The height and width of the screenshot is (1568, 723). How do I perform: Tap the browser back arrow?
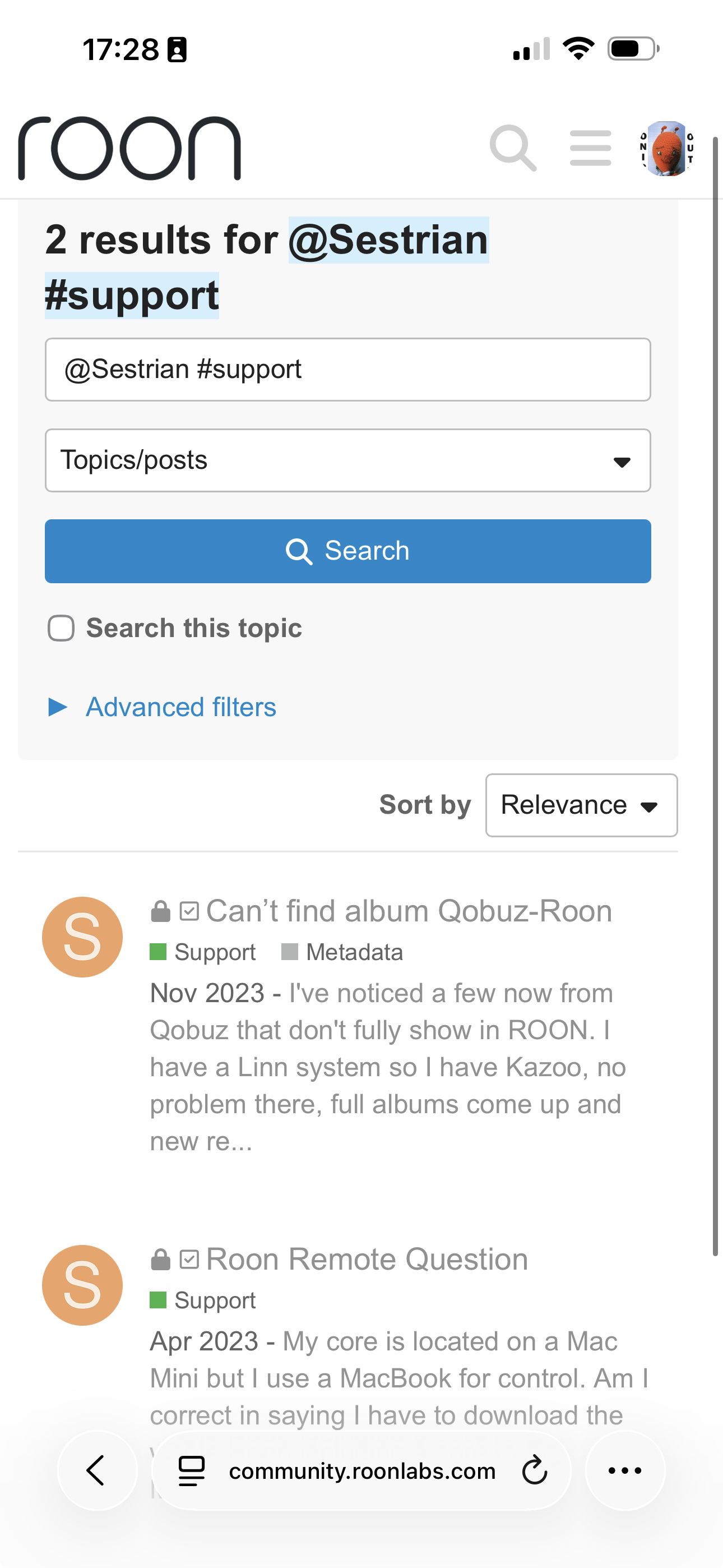click(97, 1470)
